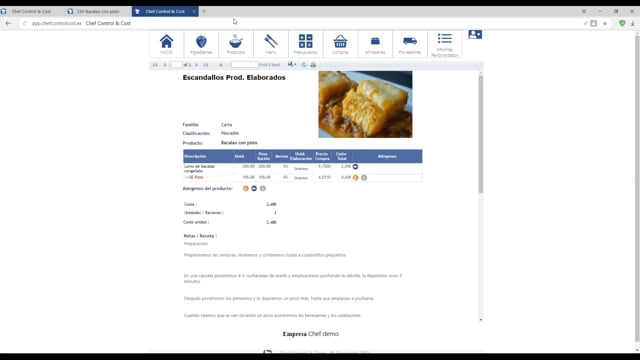Close the active Chef Control & Cost tab
The width and height of the screenshot is (640, 360).
[x=193, y=11]
